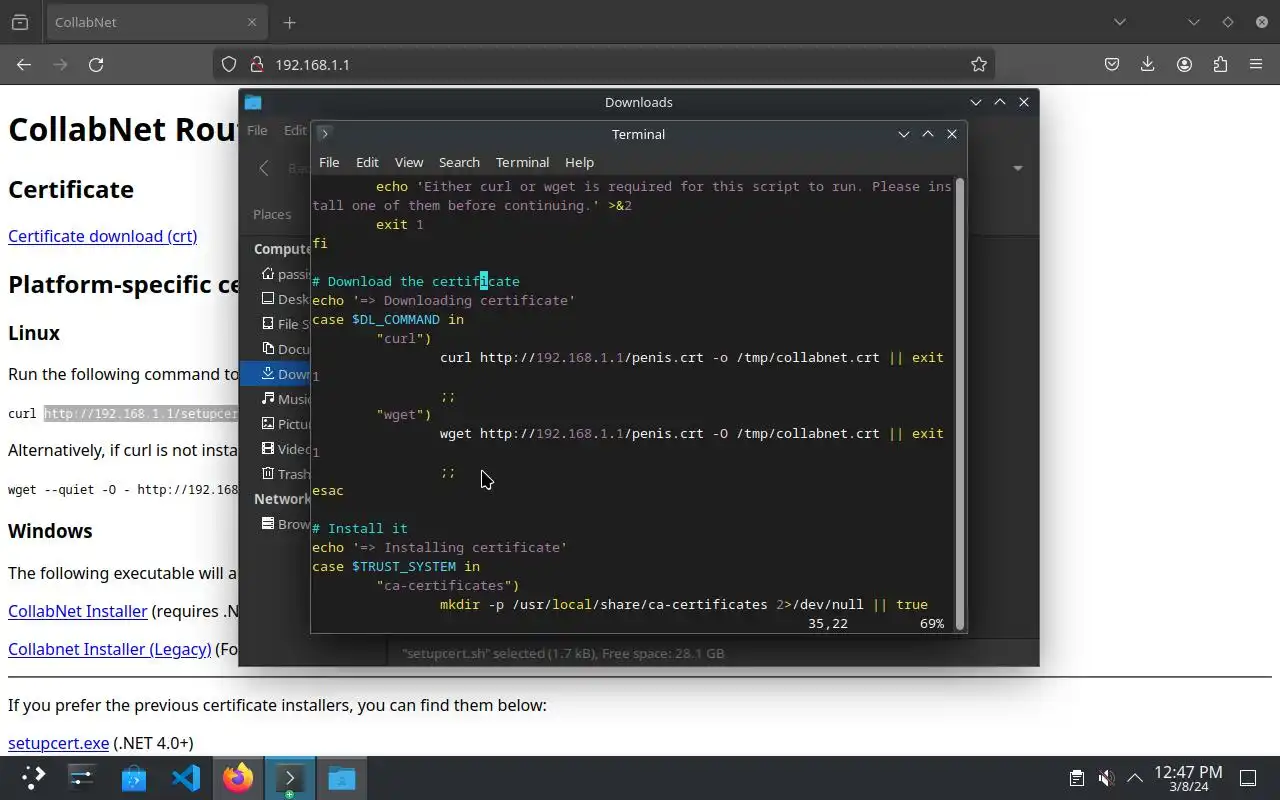Viewport: 1280px width, 800px height.
Task: Select Trash in the Places sidebar
Action: click(x=284, y=474)
